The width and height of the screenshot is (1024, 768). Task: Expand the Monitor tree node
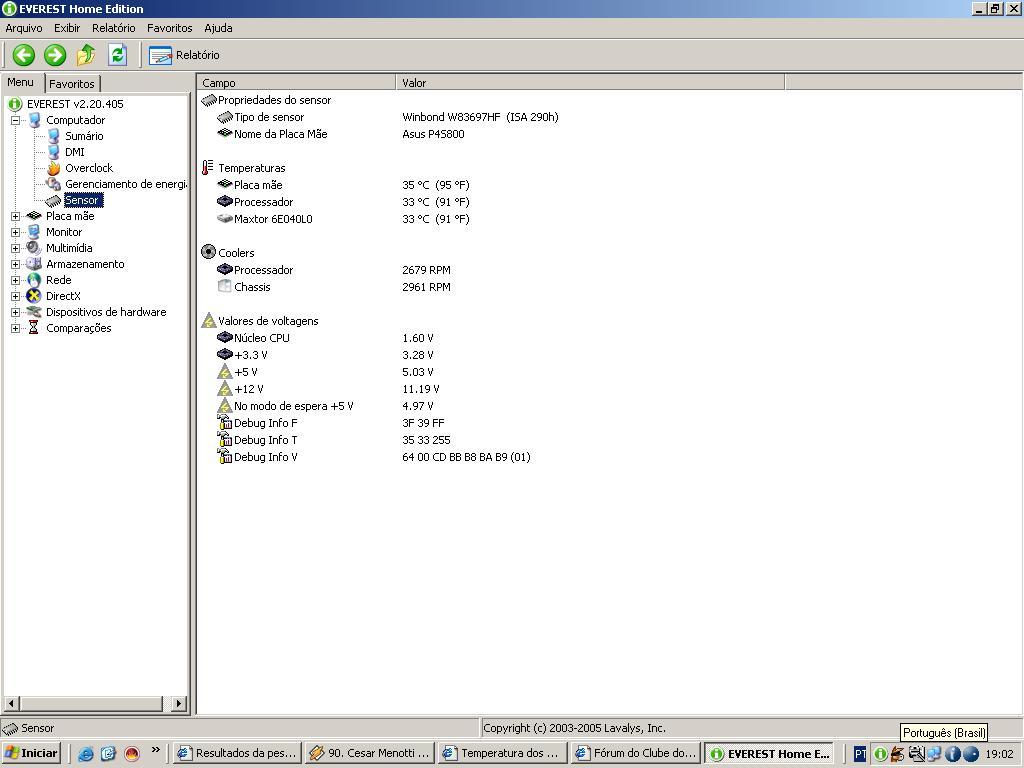(x=15, y=232)
